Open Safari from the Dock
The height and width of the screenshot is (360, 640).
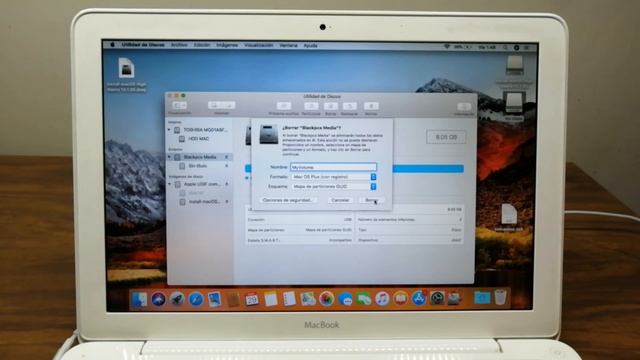click(x=196, y=300)
